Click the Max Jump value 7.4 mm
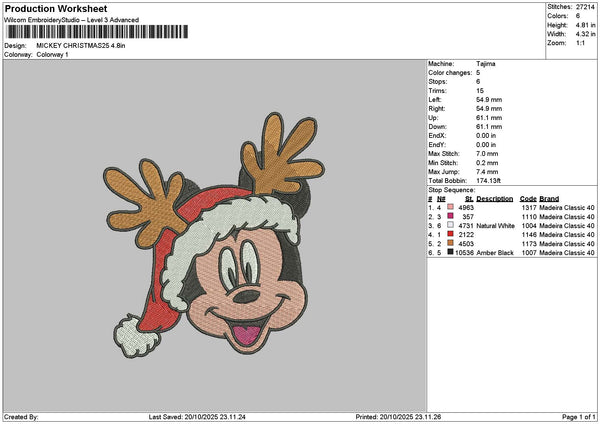 tap(487, 172)
